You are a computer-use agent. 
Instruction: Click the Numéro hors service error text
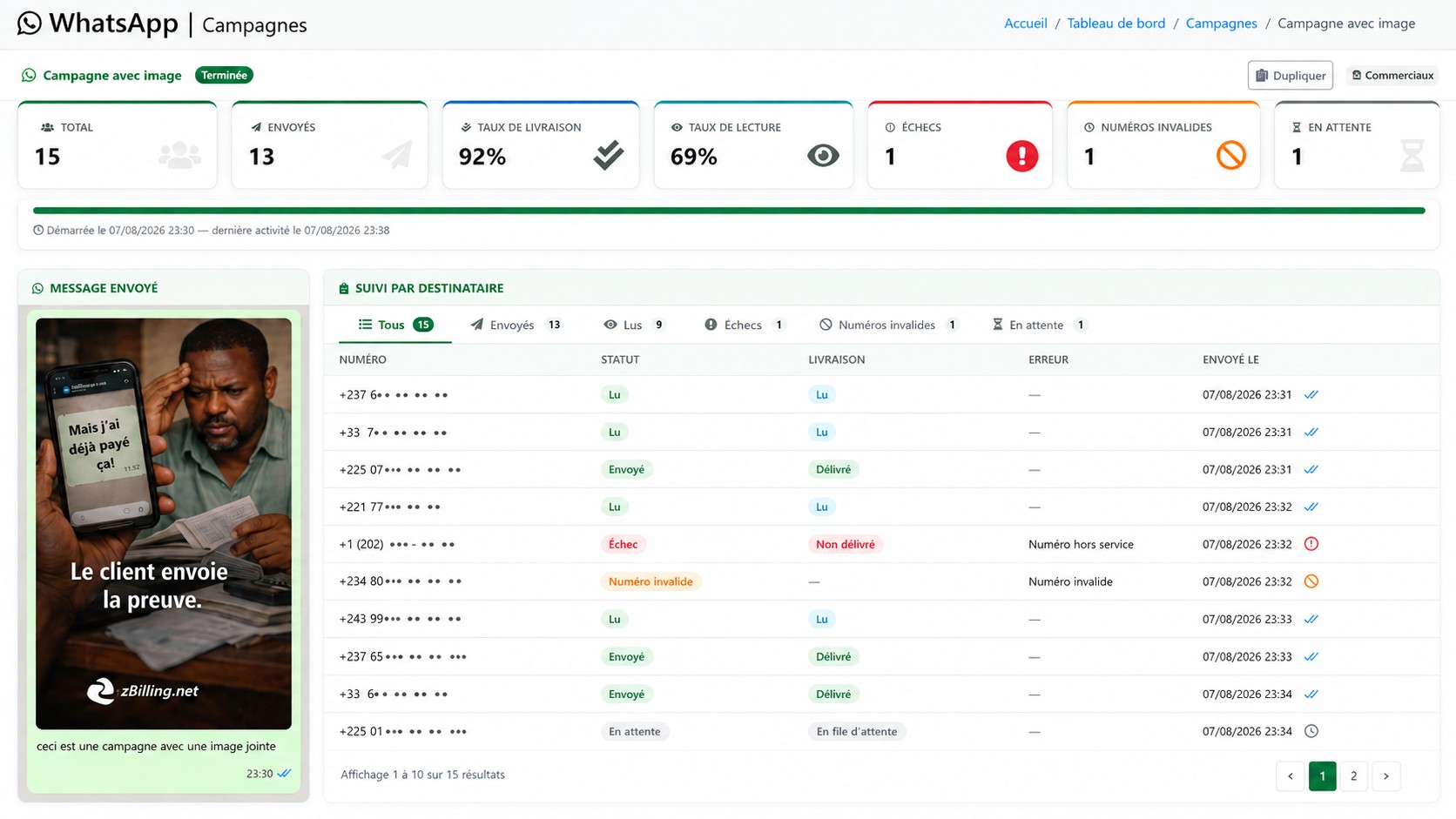click(x=1081, y=544)
